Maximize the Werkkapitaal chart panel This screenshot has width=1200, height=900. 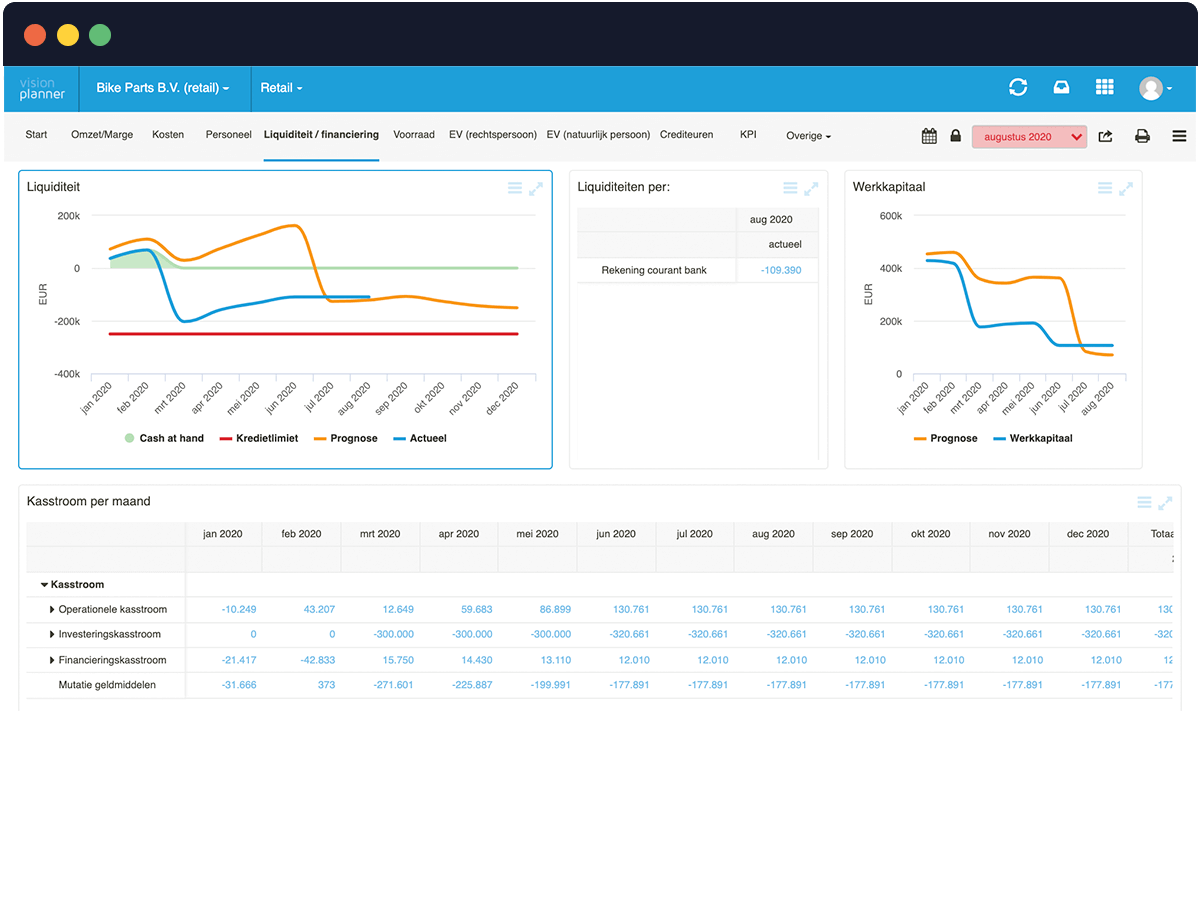[x=1126, y=188]
